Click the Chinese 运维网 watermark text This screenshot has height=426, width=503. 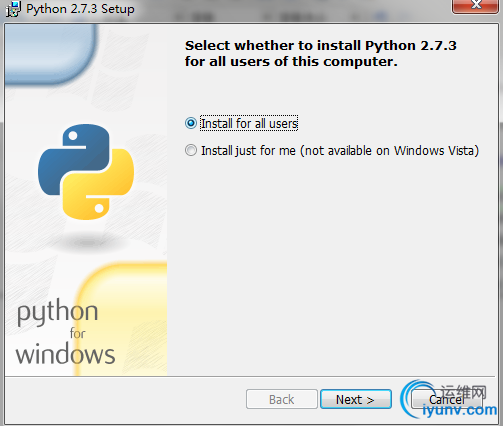click(463, 392)
